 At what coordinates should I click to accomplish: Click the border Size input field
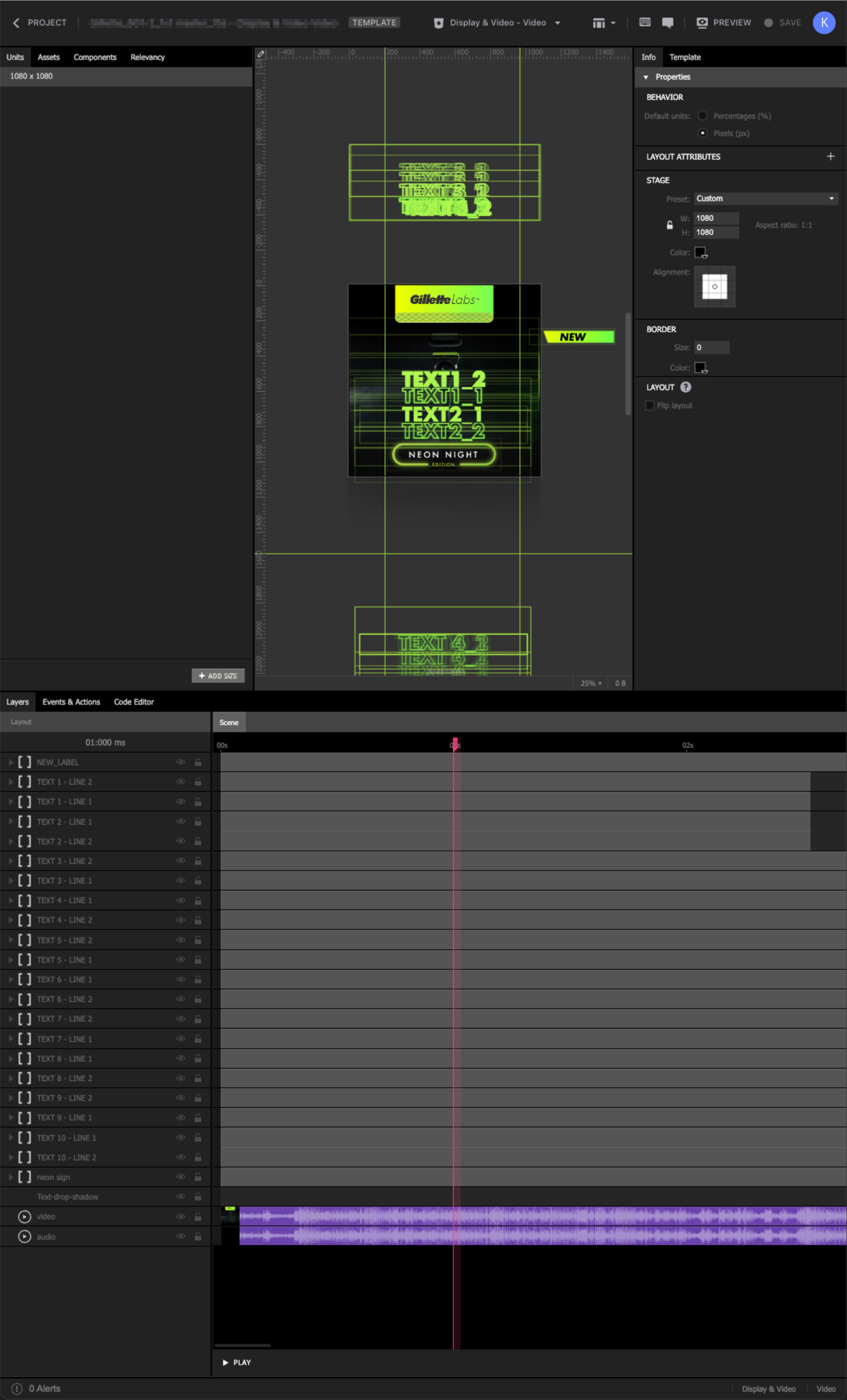(x=712, y=348)
